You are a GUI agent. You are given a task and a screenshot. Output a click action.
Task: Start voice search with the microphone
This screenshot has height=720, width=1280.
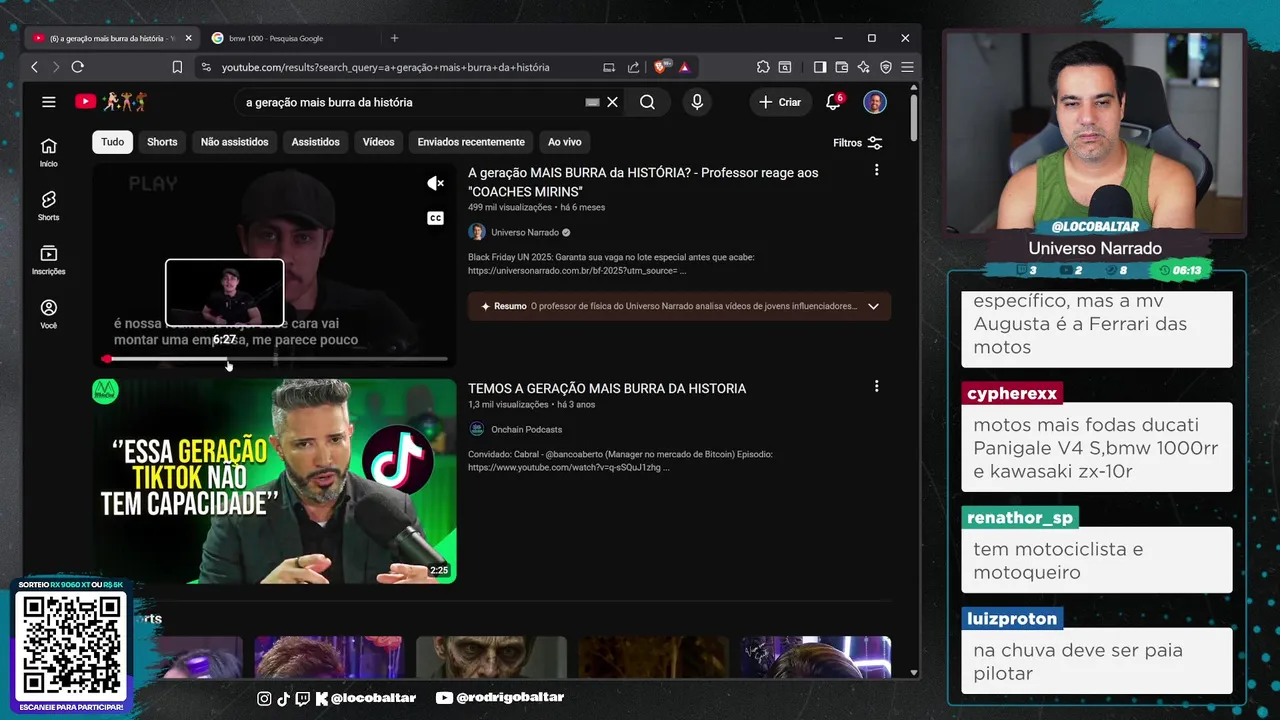point(697,102)
